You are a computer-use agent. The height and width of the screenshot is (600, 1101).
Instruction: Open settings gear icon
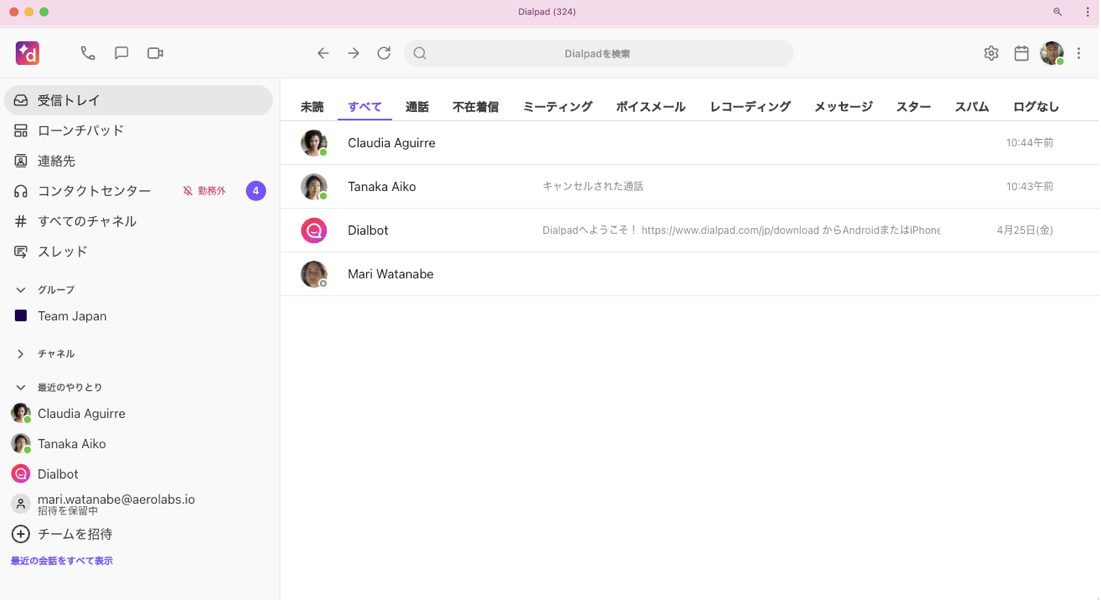(x=991, y=53)
